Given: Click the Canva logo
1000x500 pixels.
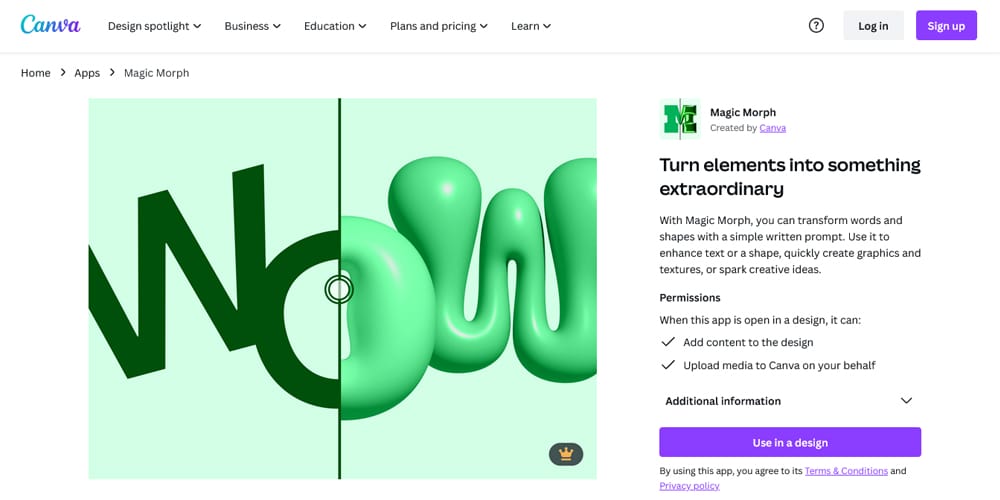Looking at the screenshot, I should tap(50, 25).
